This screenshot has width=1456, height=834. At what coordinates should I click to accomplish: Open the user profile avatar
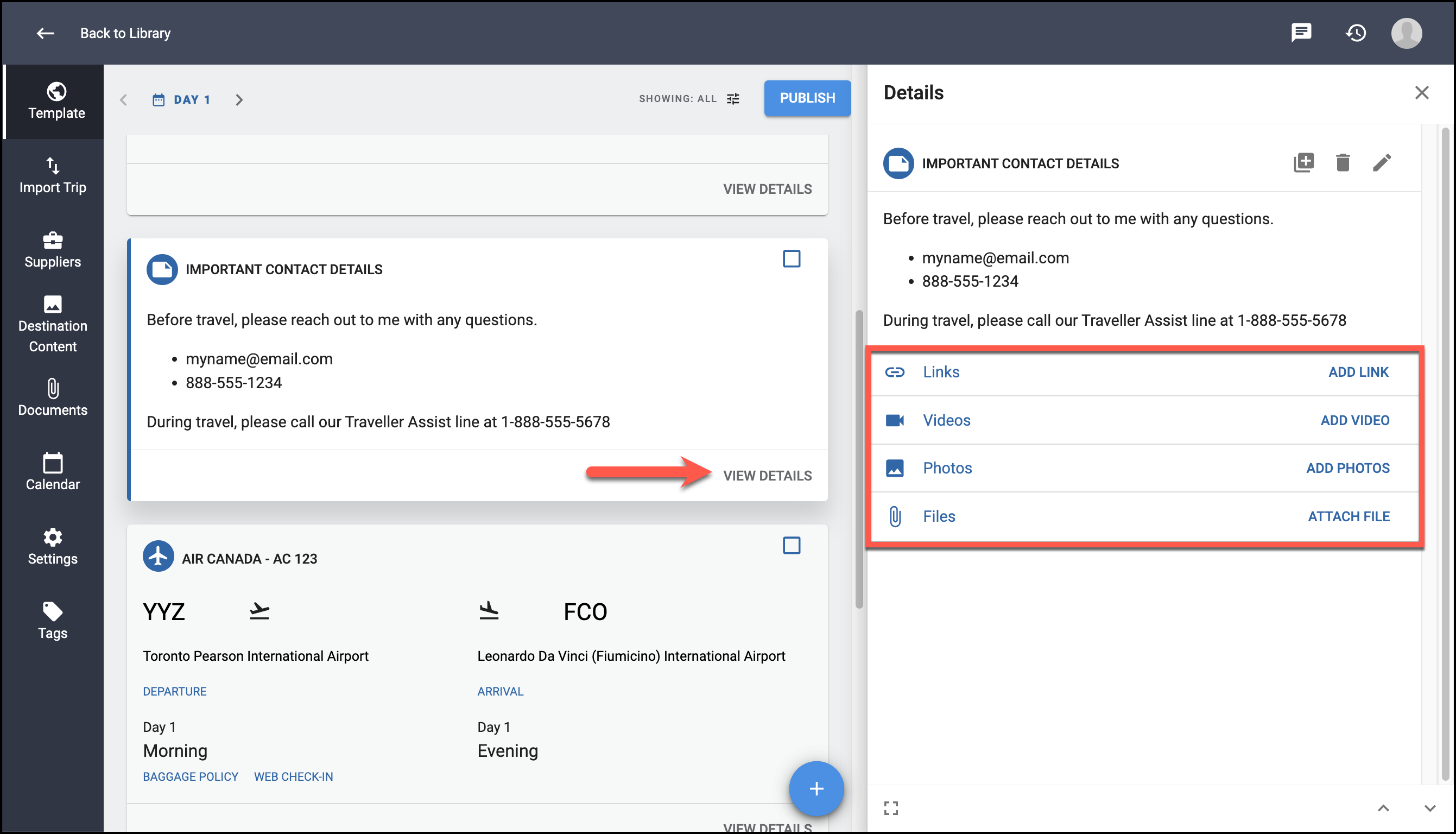pos(1406,33)
